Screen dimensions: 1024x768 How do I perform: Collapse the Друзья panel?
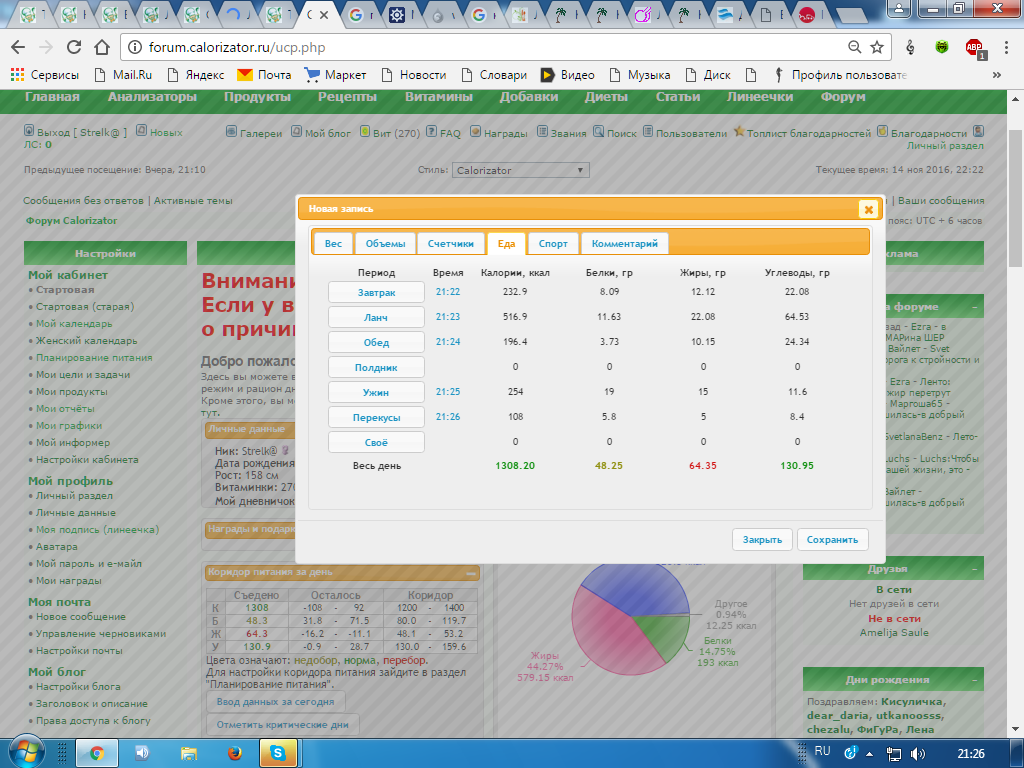(974, 569)
